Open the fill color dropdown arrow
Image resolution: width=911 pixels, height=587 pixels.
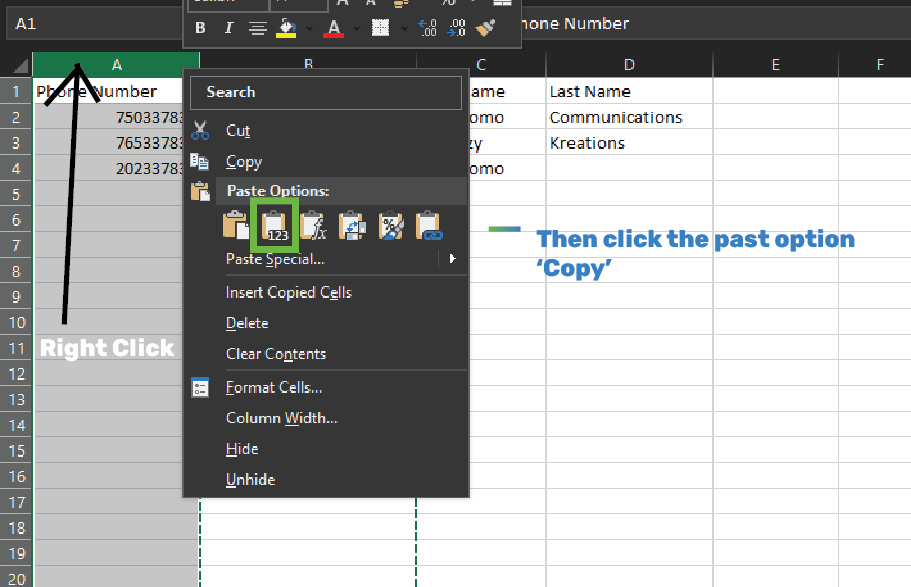[309, 28]
